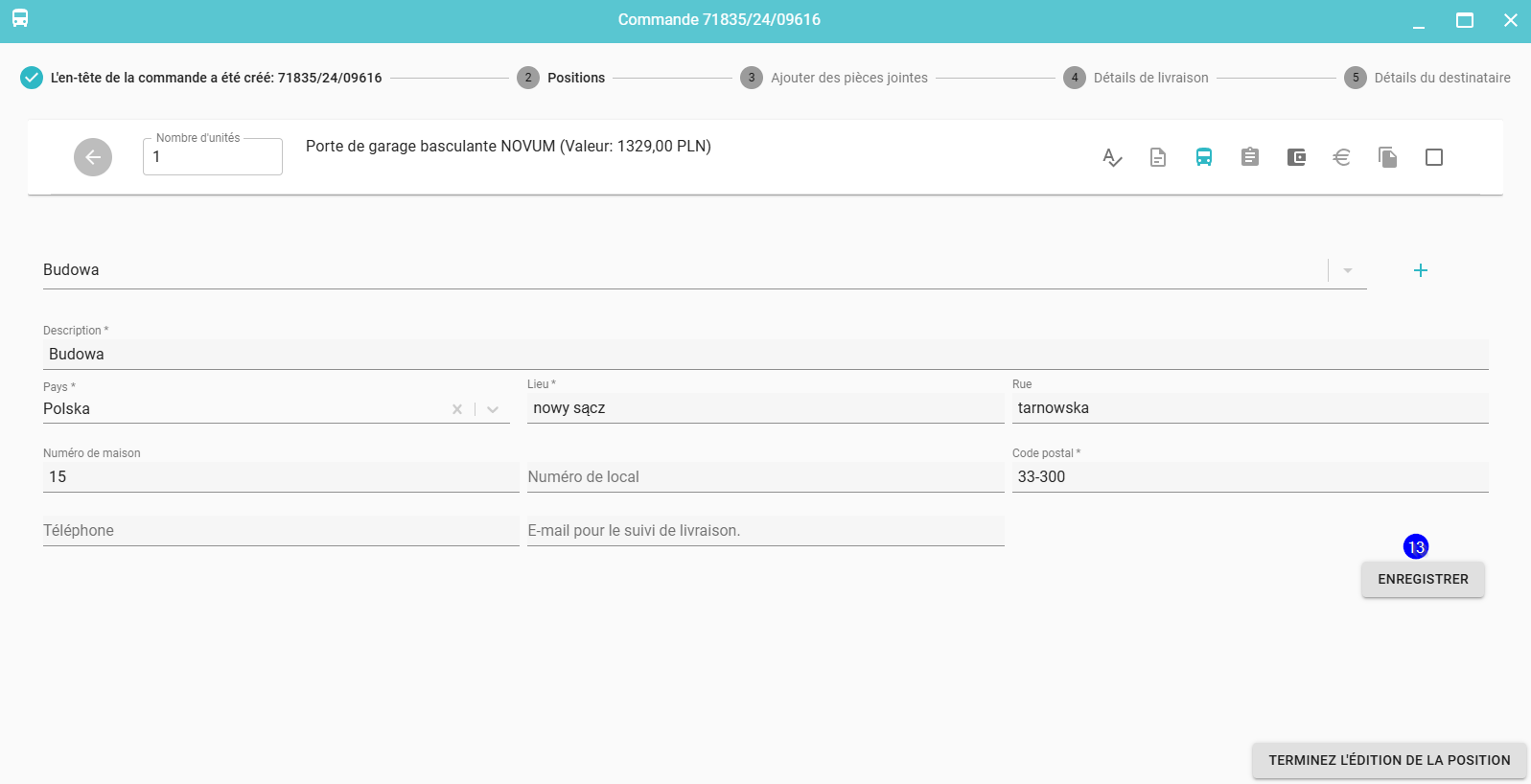Click the clipboard icon in the toolbar
Viewport: 1531px width, 784px height.
pyautogui.click(x=1250, y=157)
